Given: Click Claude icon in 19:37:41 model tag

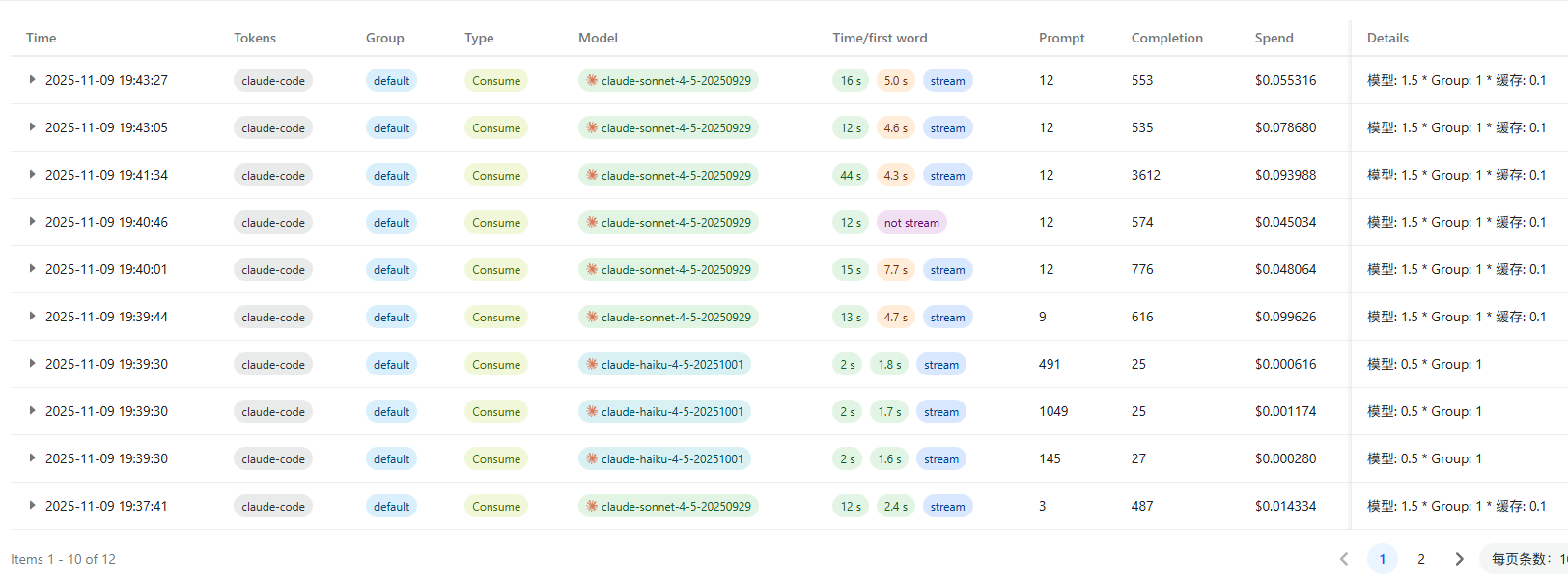Looking at the screenshot, I should [x=592, y=506].
